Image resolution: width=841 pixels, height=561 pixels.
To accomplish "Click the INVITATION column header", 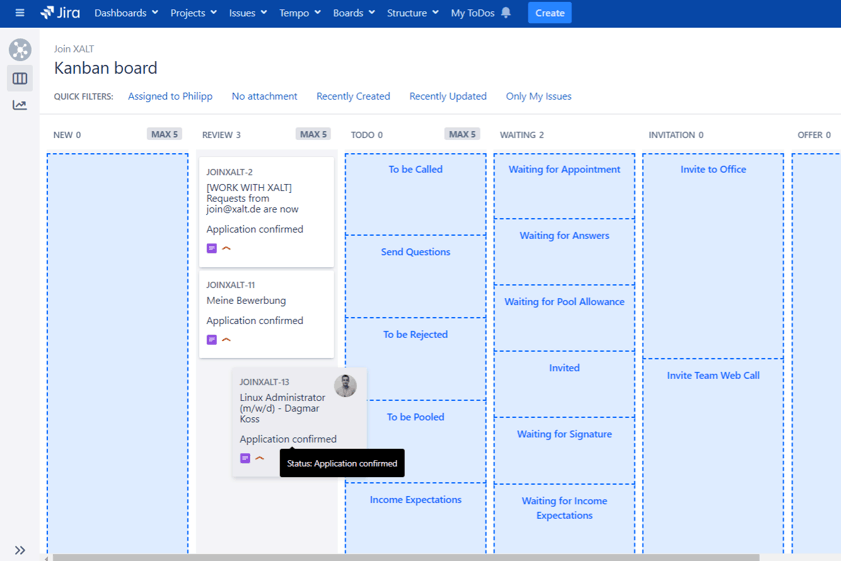I will tap(676, 135).
